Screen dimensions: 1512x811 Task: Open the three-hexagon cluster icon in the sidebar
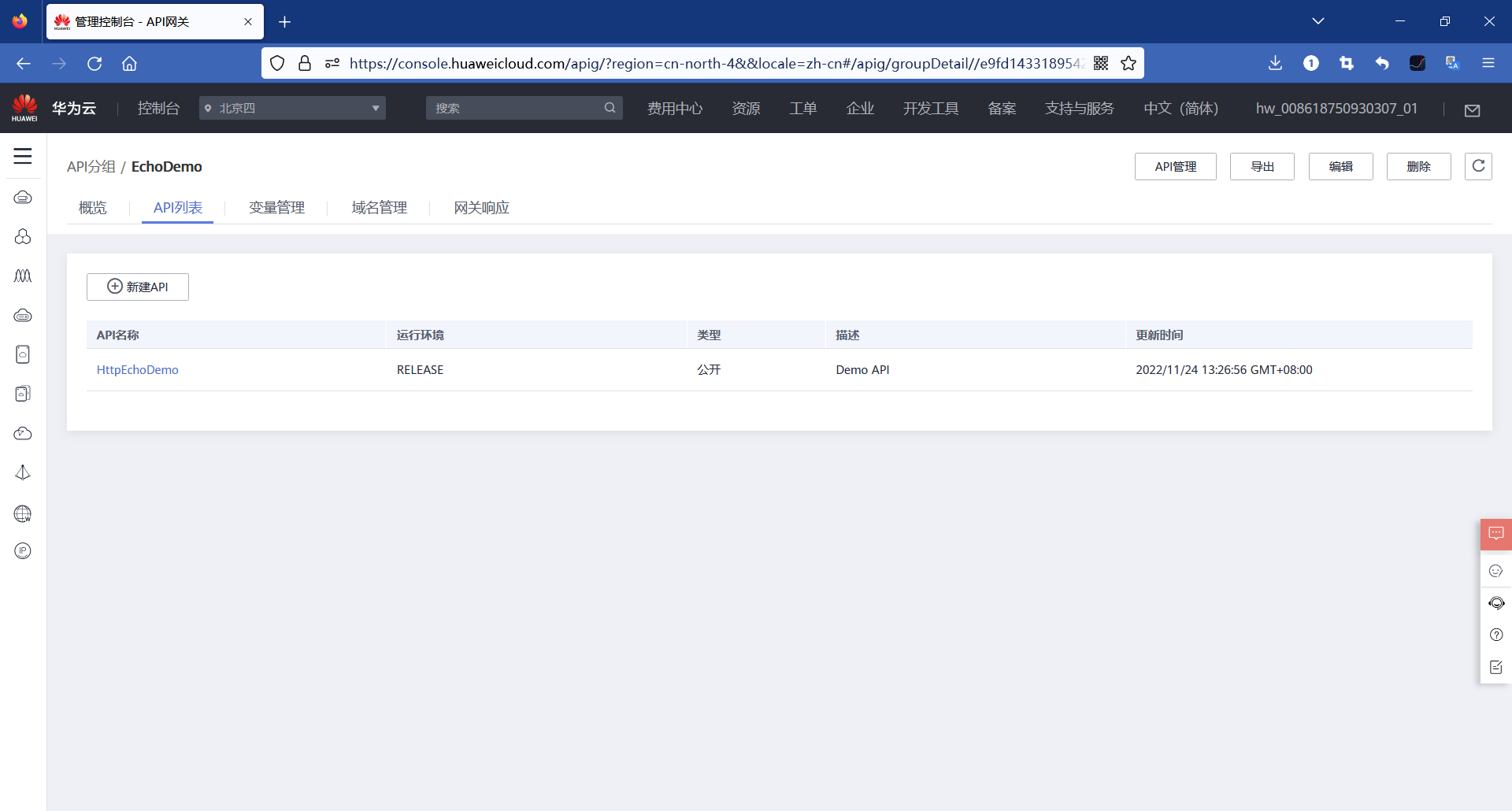point(23,236)
